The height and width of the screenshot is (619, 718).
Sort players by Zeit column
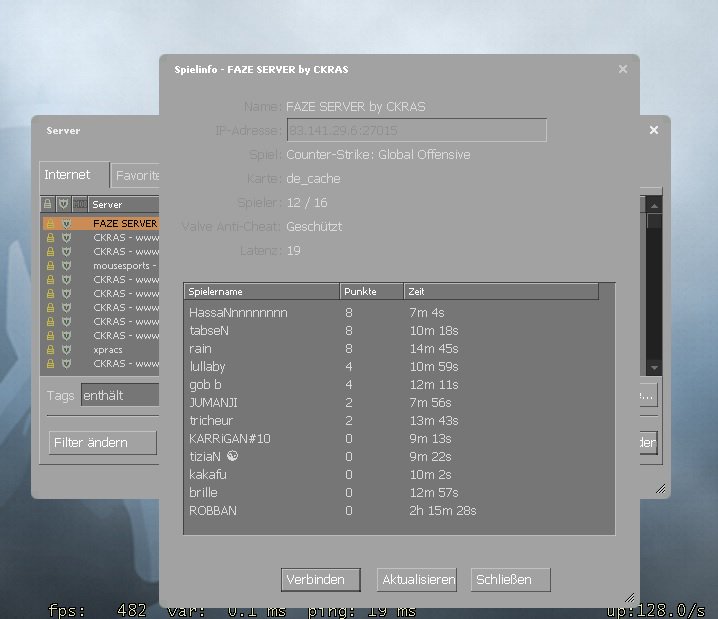pyautogui.click(x=500, y=291)
